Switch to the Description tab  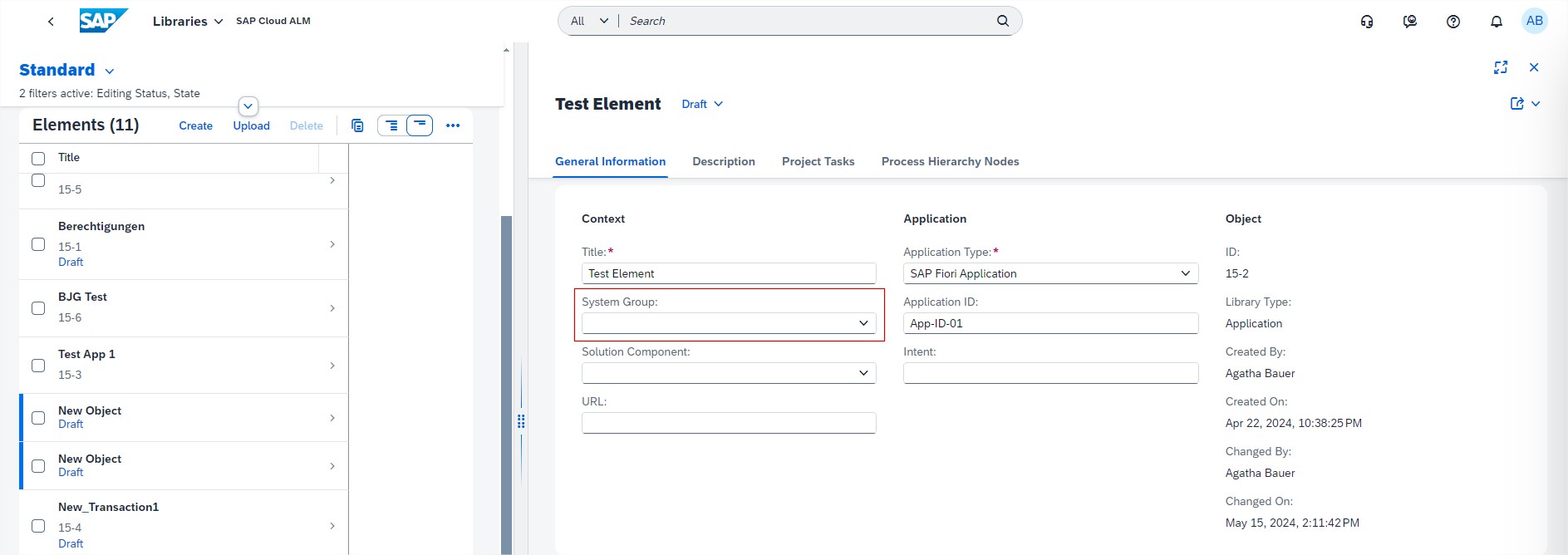point(723,161)
